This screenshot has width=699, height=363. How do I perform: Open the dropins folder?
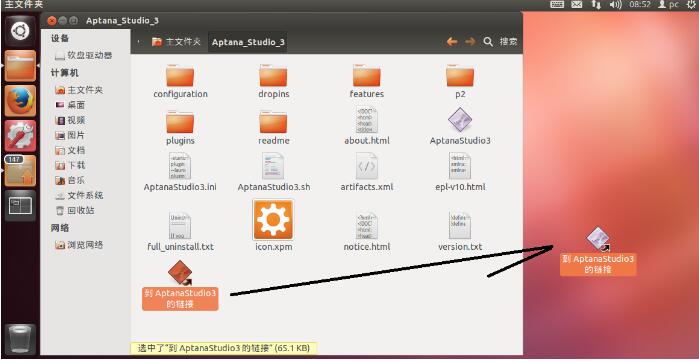[273, 81]
